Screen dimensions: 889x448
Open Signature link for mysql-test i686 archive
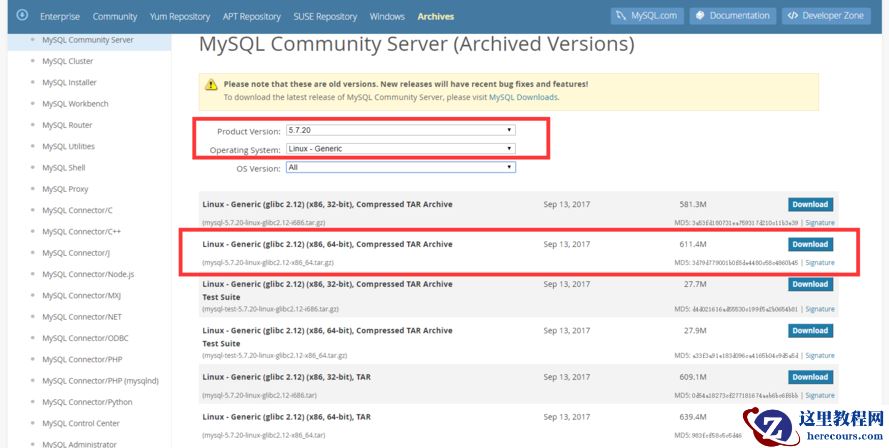[820, 309]
